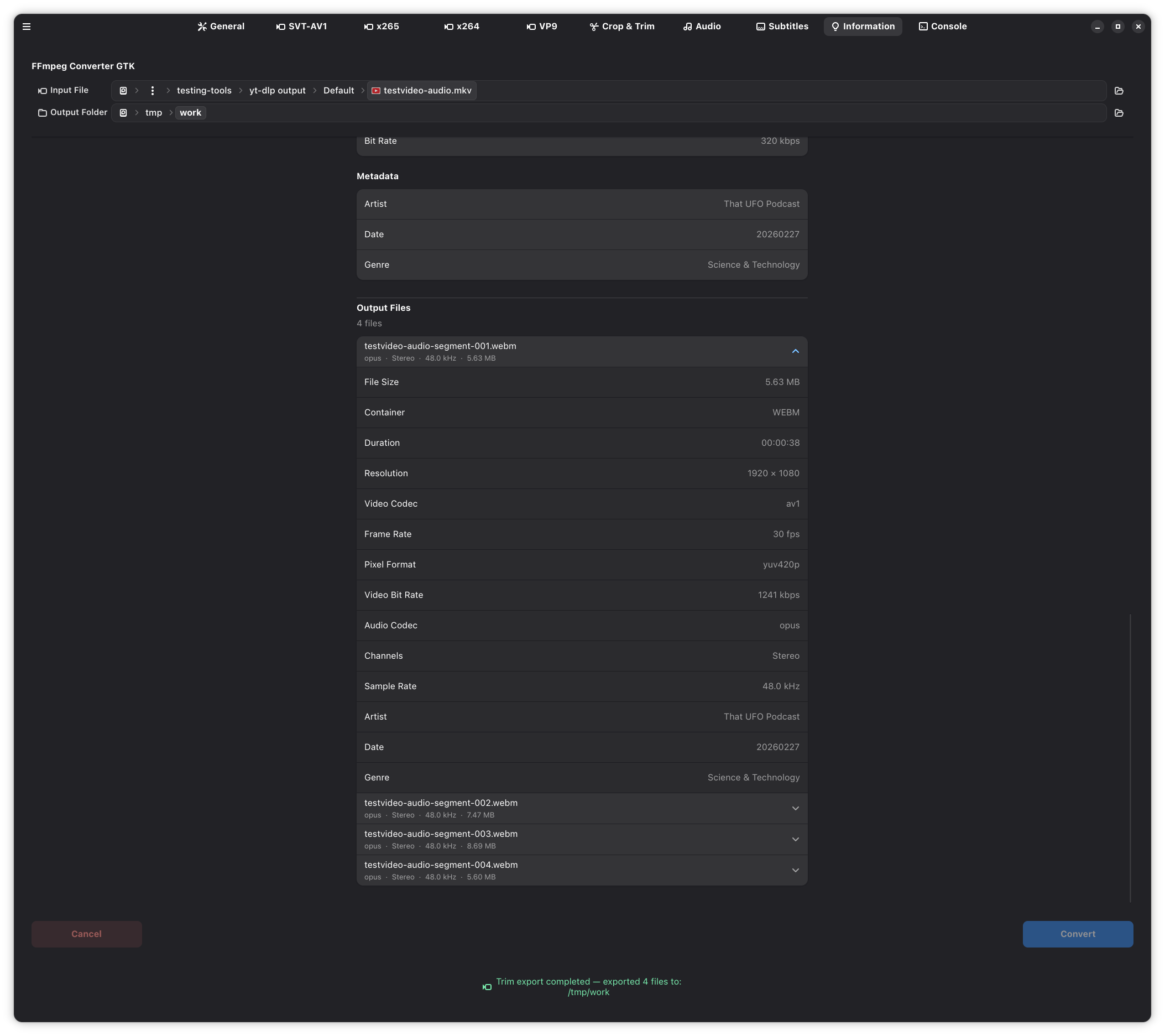Collapse the segment-001.webm file details

click(795, 351)
